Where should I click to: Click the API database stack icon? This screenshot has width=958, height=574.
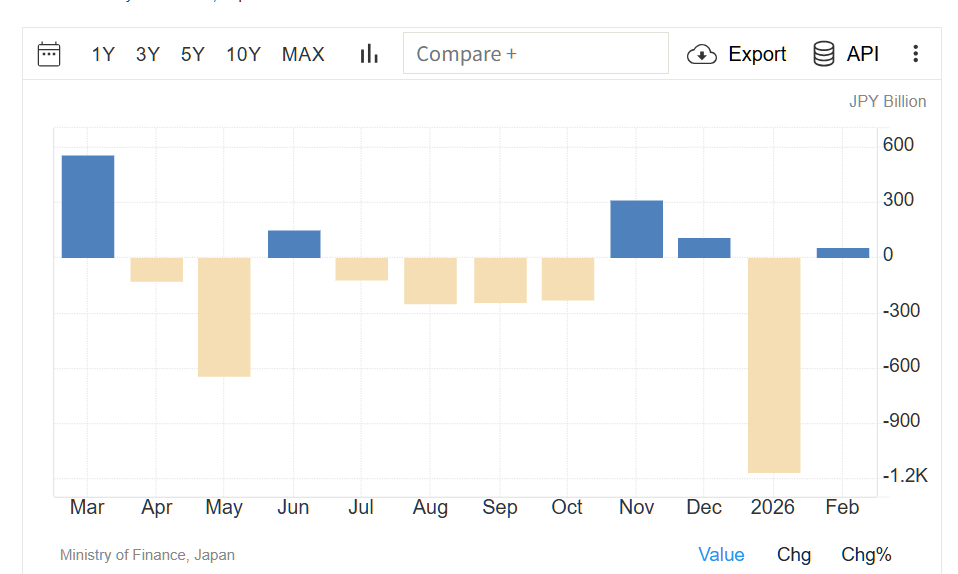pyautogui.click(x=823, y=54)
